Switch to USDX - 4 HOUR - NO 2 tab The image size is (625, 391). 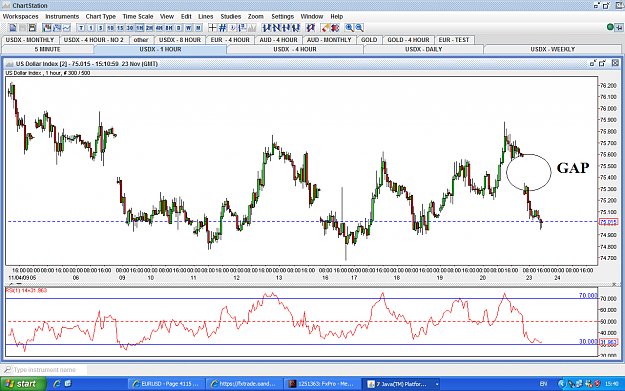[x=94, y=40]
